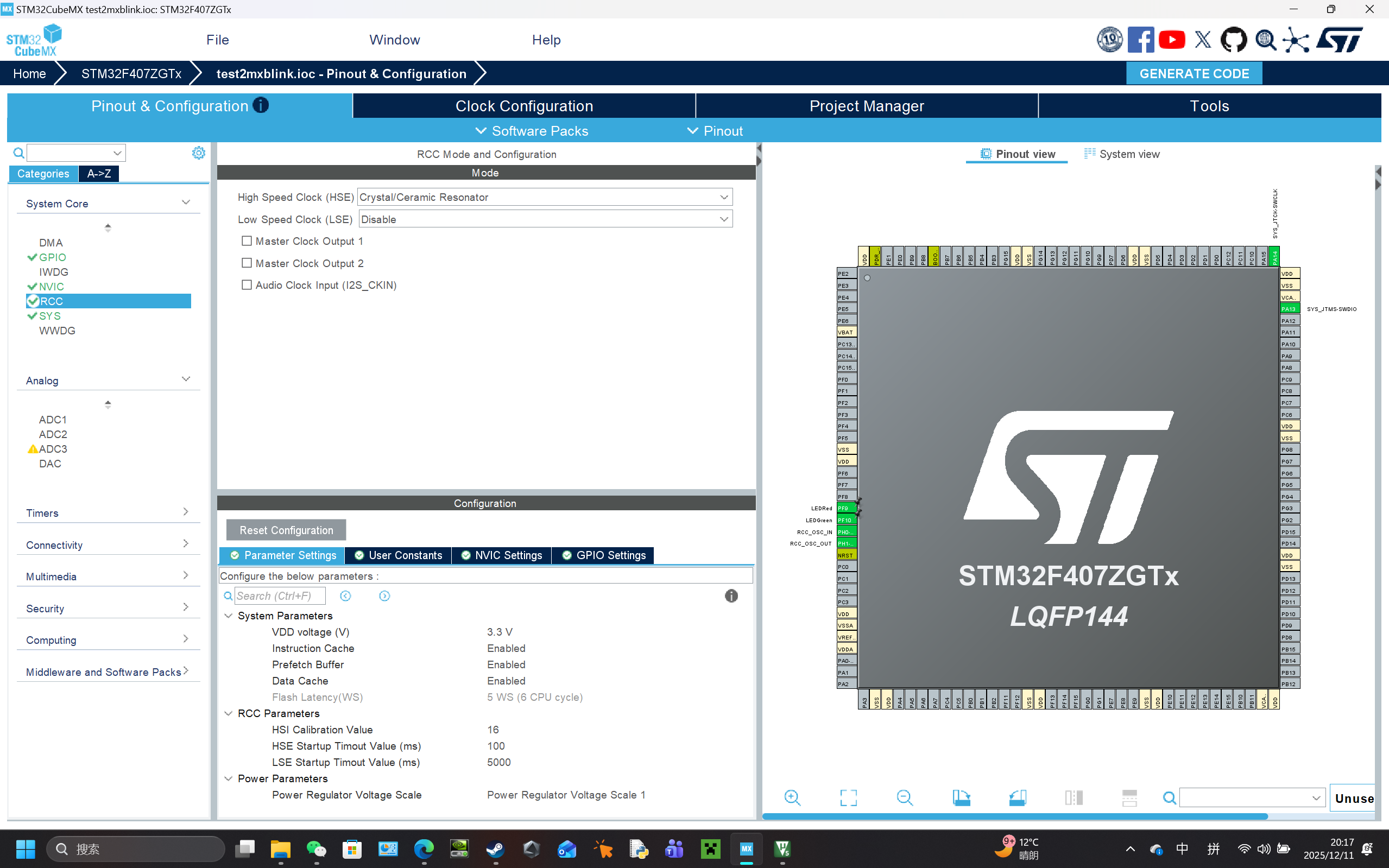Screen dimensions: 1389x868
Task: Click the parameter info icon
Action: point(730,596)
